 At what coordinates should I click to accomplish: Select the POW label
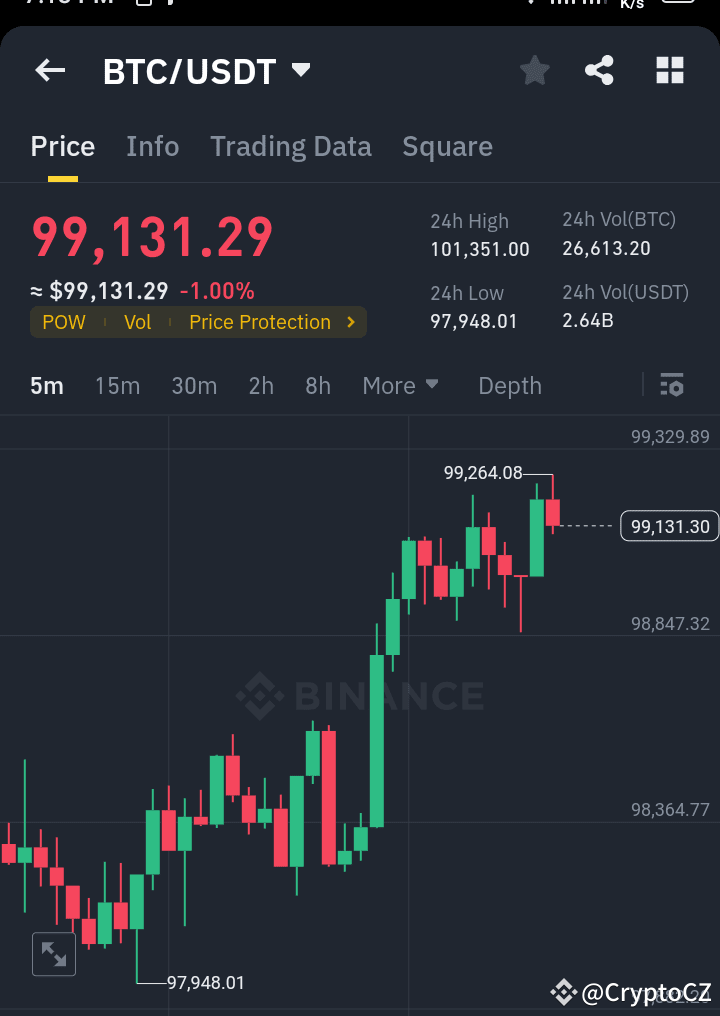click(63, 322)
